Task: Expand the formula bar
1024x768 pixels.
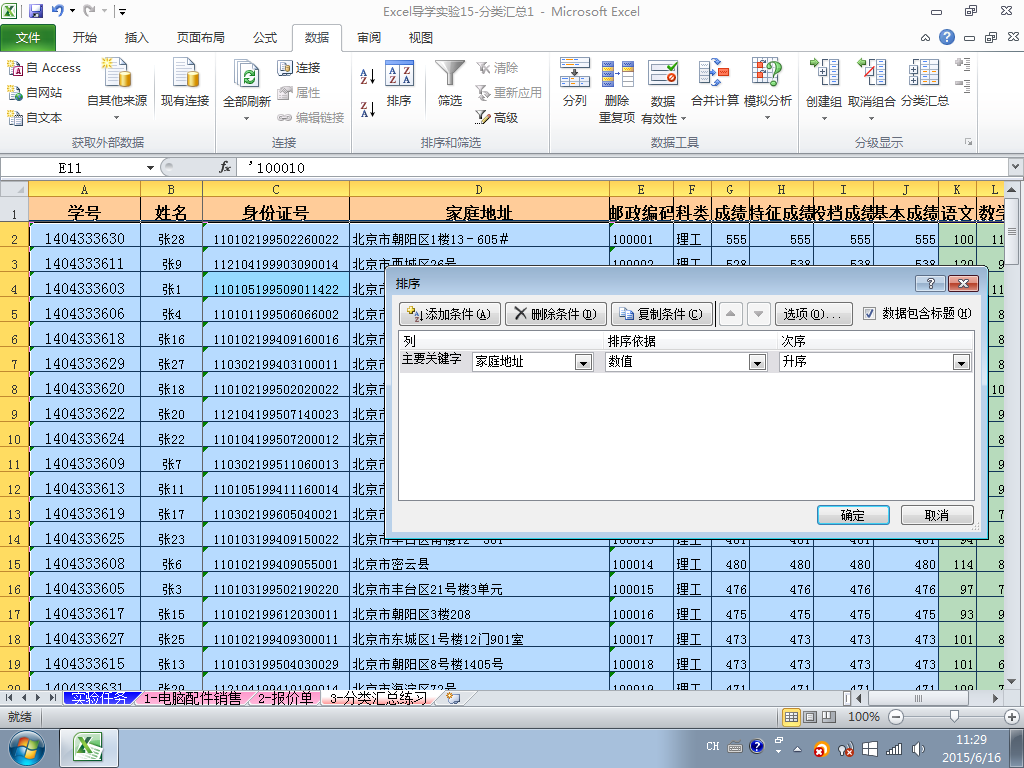Action: [1016, 168]
